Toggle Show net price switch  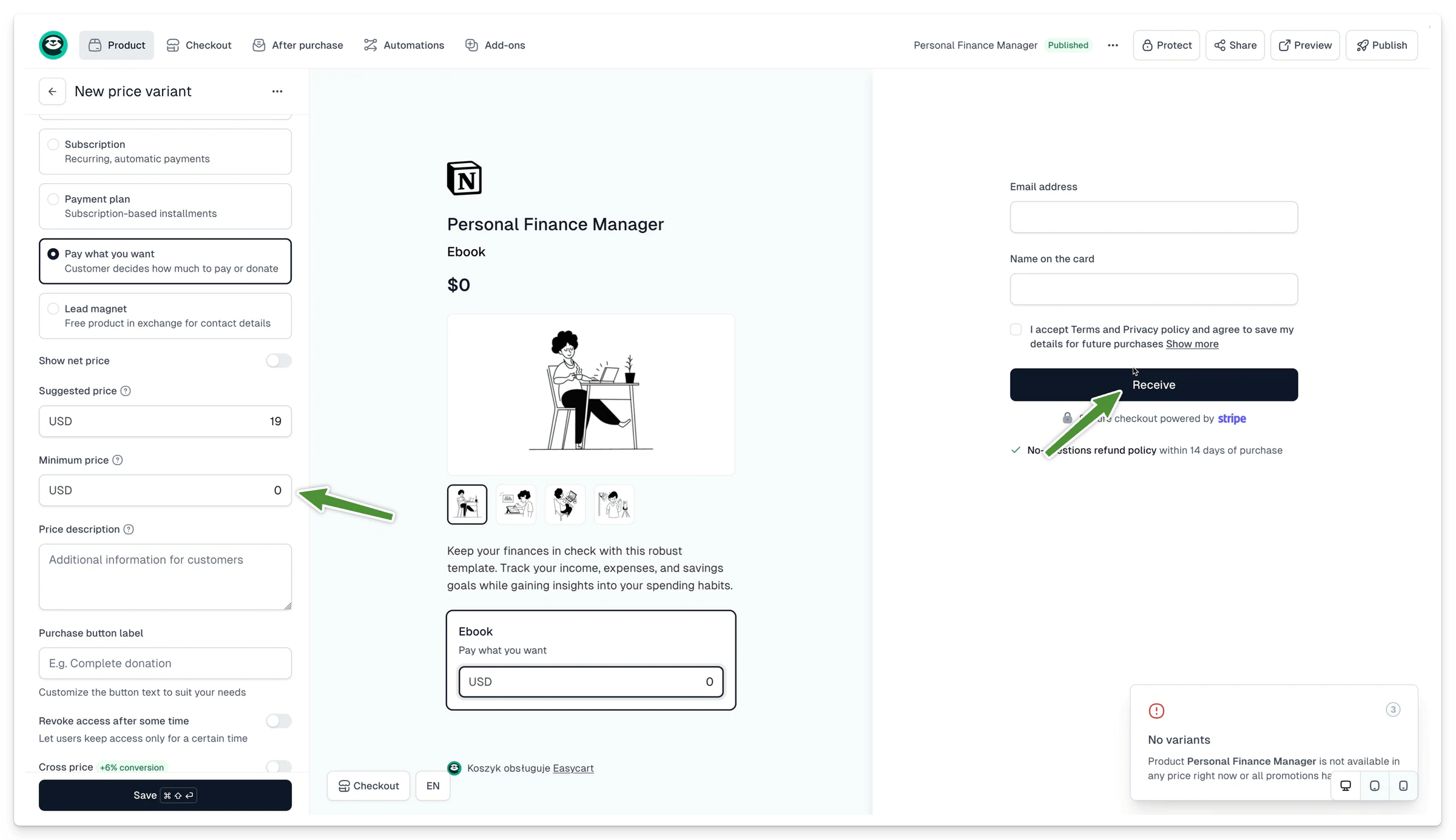(278, 361)
